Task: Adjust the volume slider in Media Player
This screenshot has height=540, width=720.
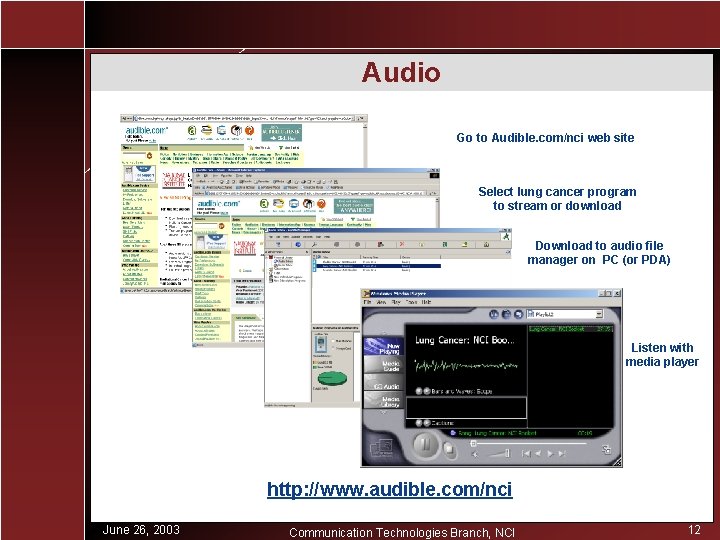Action: coord(499,454)
